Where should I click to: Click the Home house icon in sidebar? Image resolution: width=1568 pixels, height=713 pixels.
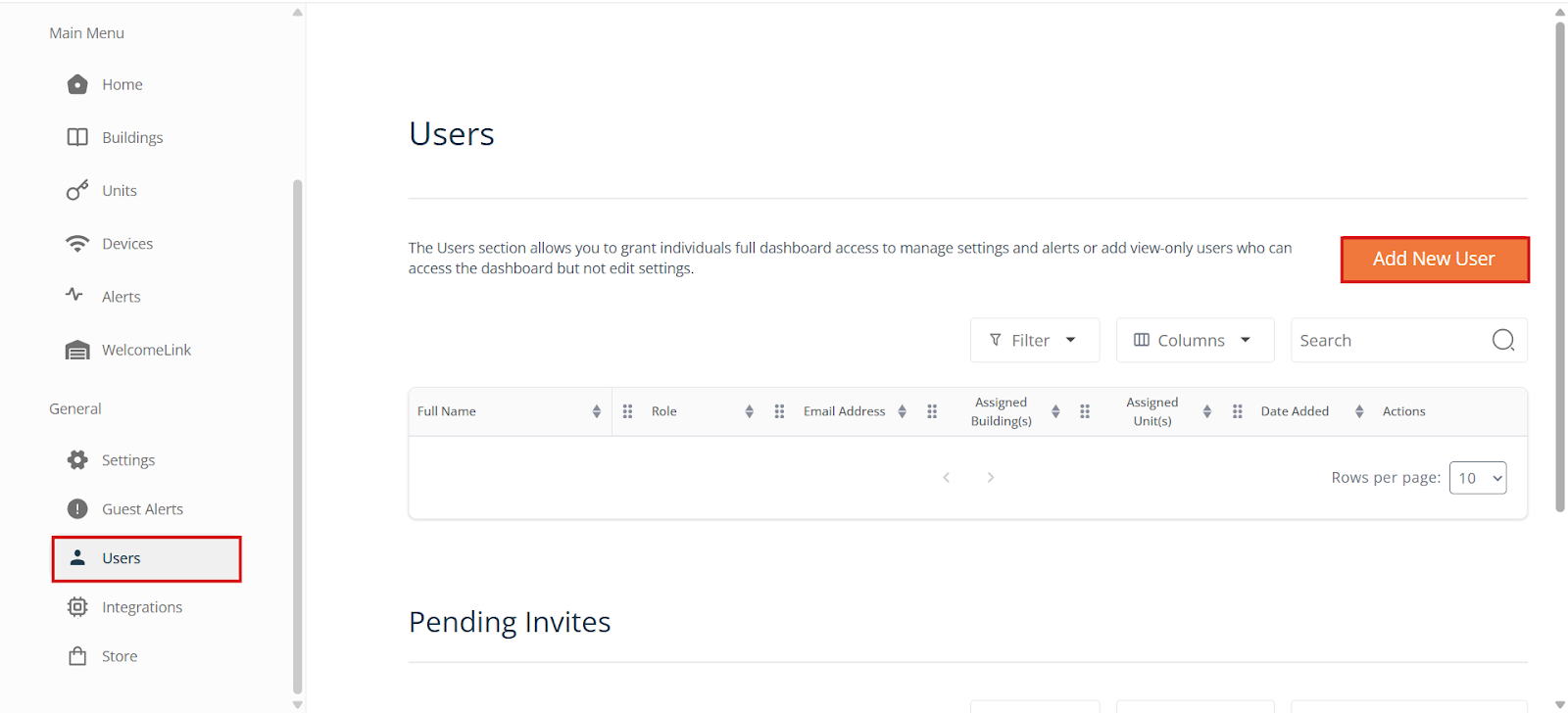point(77,85)
